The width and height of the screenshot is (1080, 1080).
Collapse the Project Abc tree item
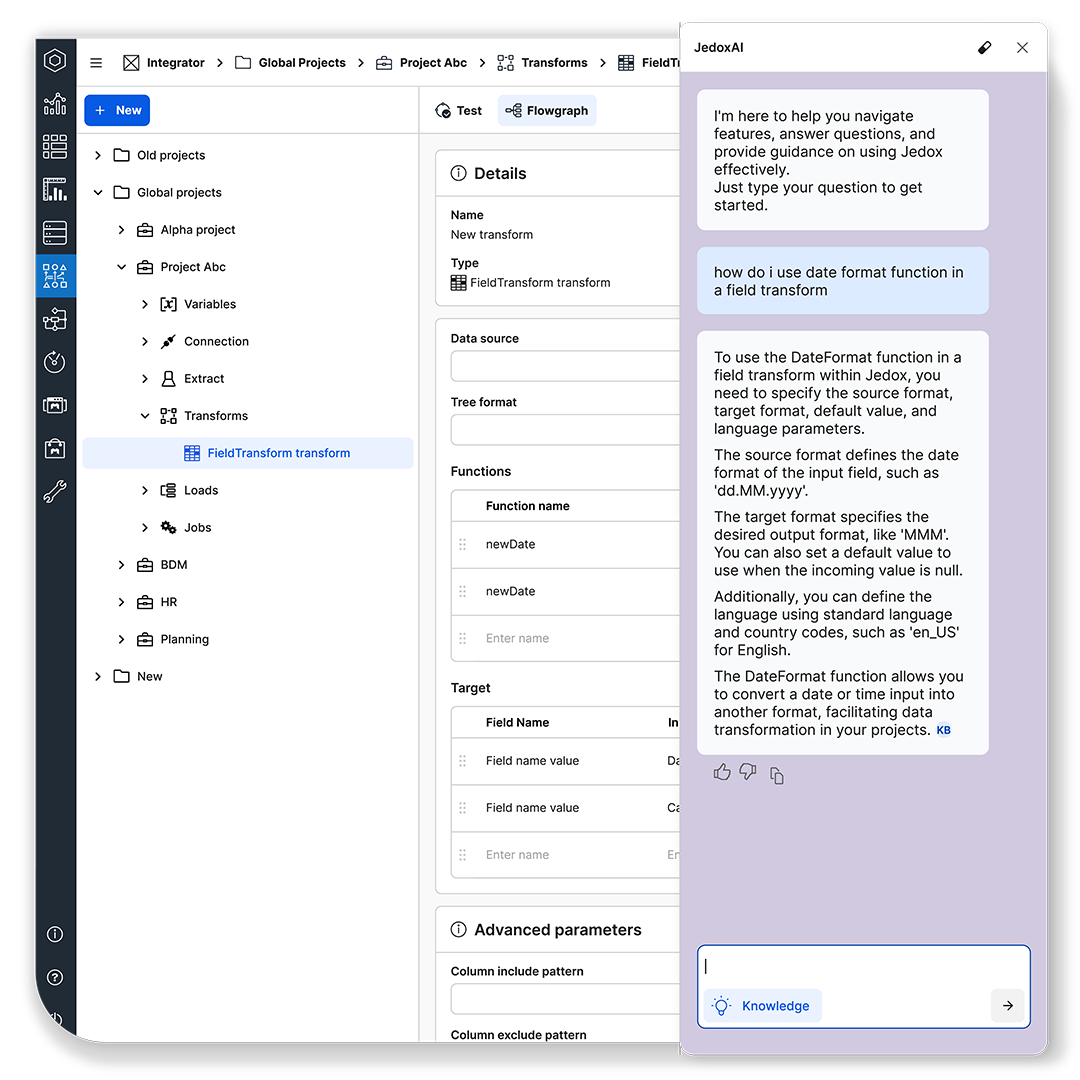(x=121, y=267)
